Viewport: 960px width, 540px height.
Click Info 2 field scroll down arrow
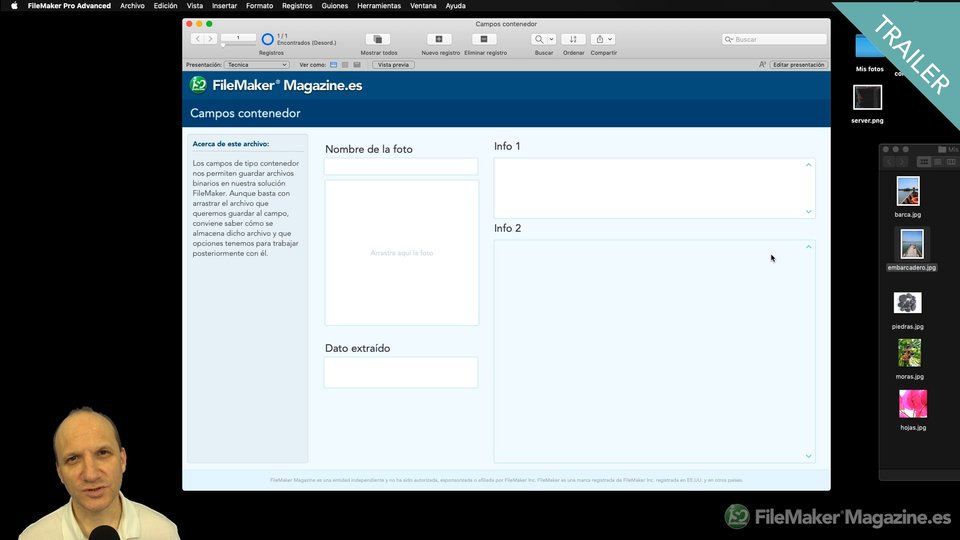[808, 456]
